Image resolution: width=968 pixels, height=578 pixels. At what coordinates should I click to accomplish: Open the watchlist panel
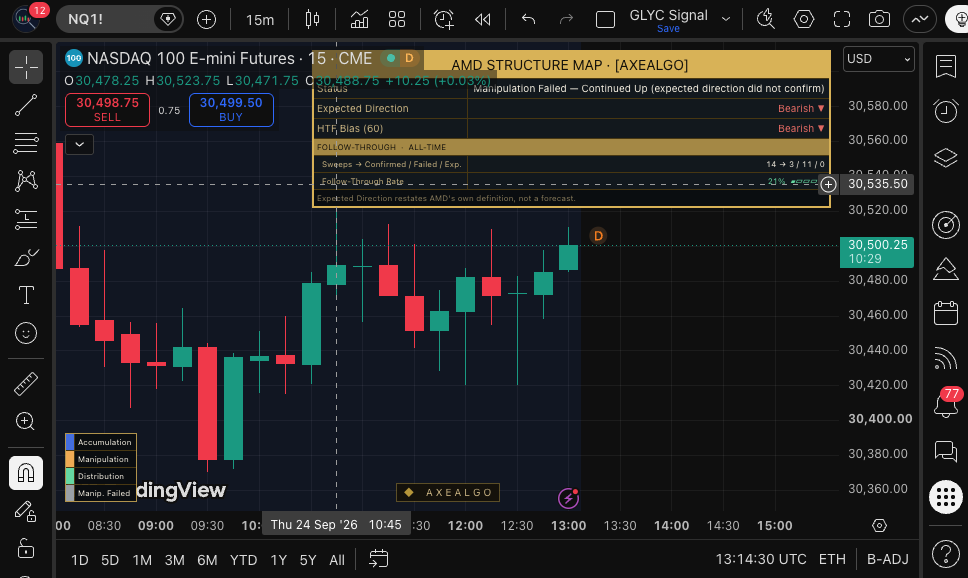[945, 66]
